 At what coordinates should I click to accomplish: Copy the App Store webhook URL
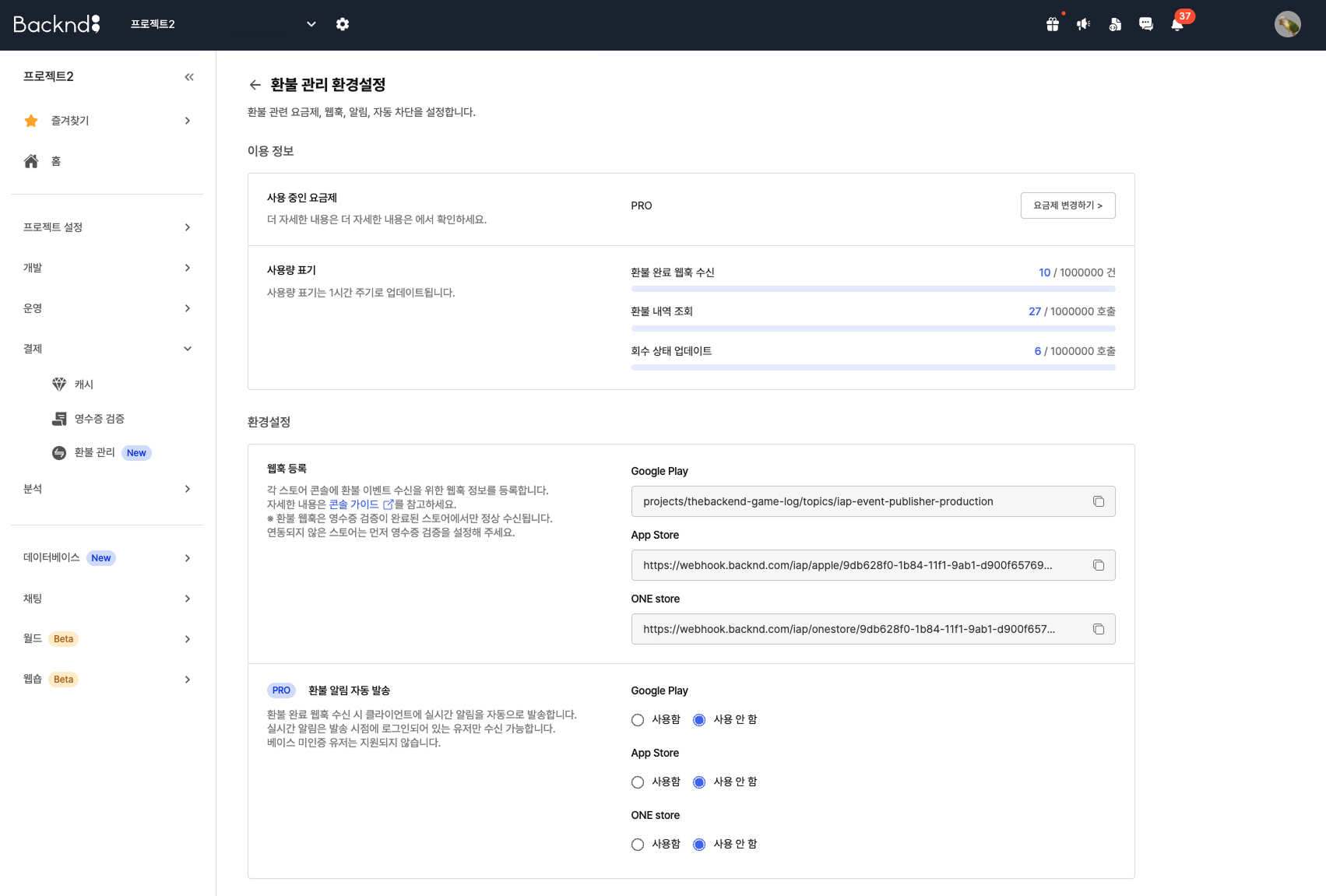pos(1099,565)
